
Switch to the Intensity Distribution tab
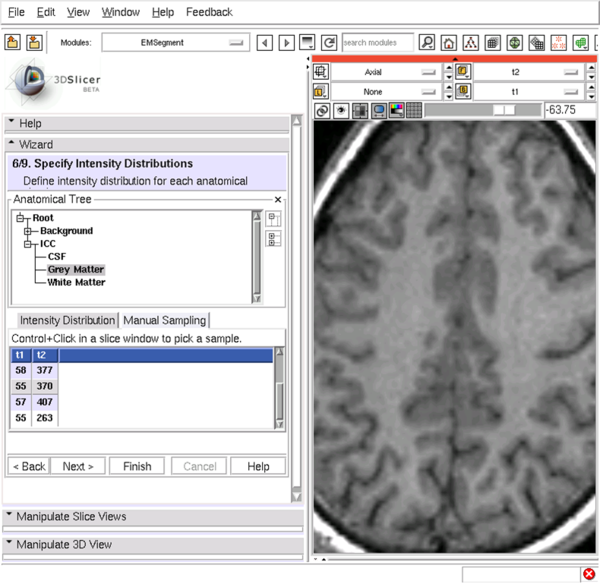[x=67, y=321]
